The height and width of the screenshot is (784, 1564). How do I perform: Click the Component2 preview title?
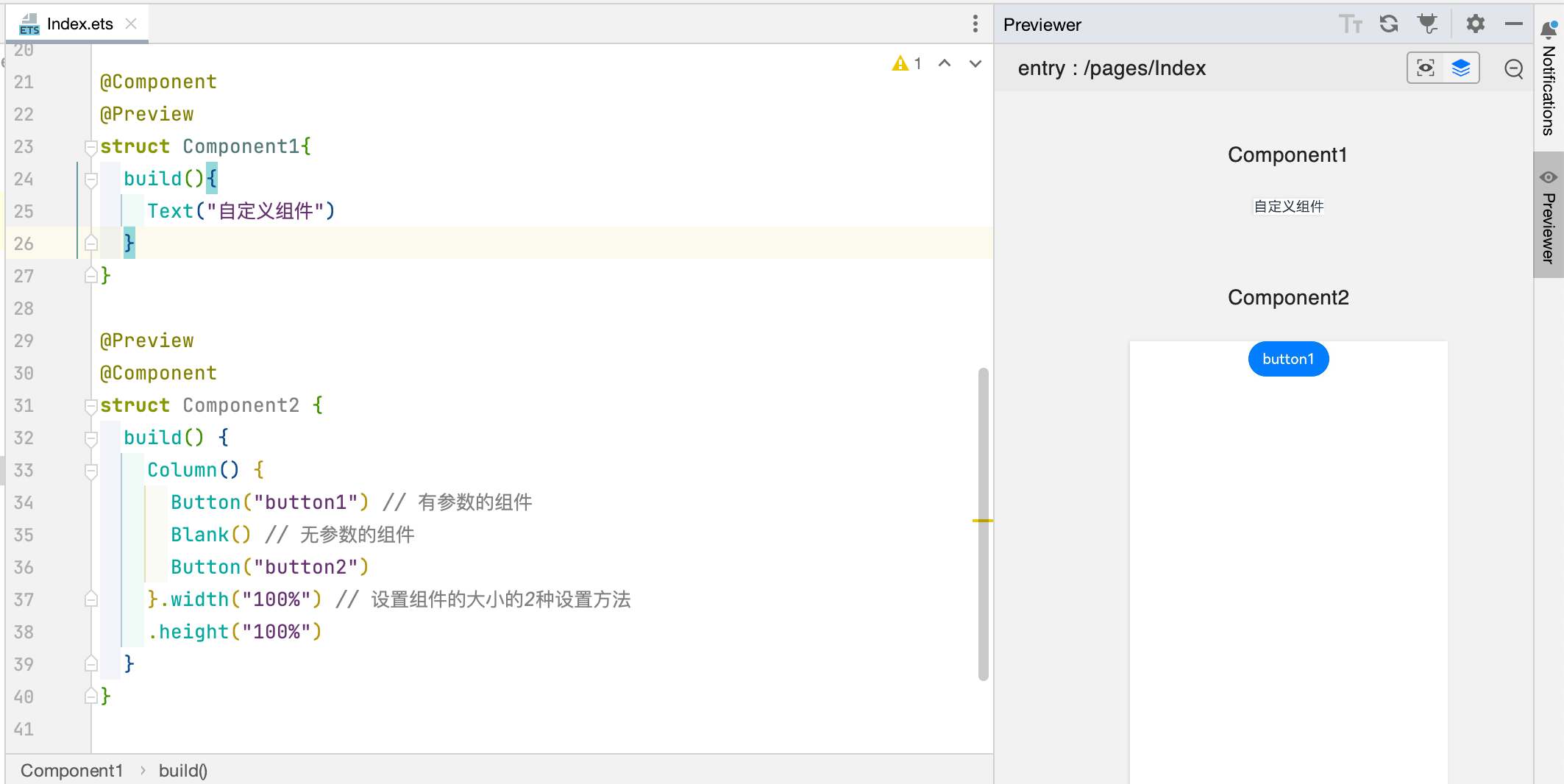coord(1288,297)
